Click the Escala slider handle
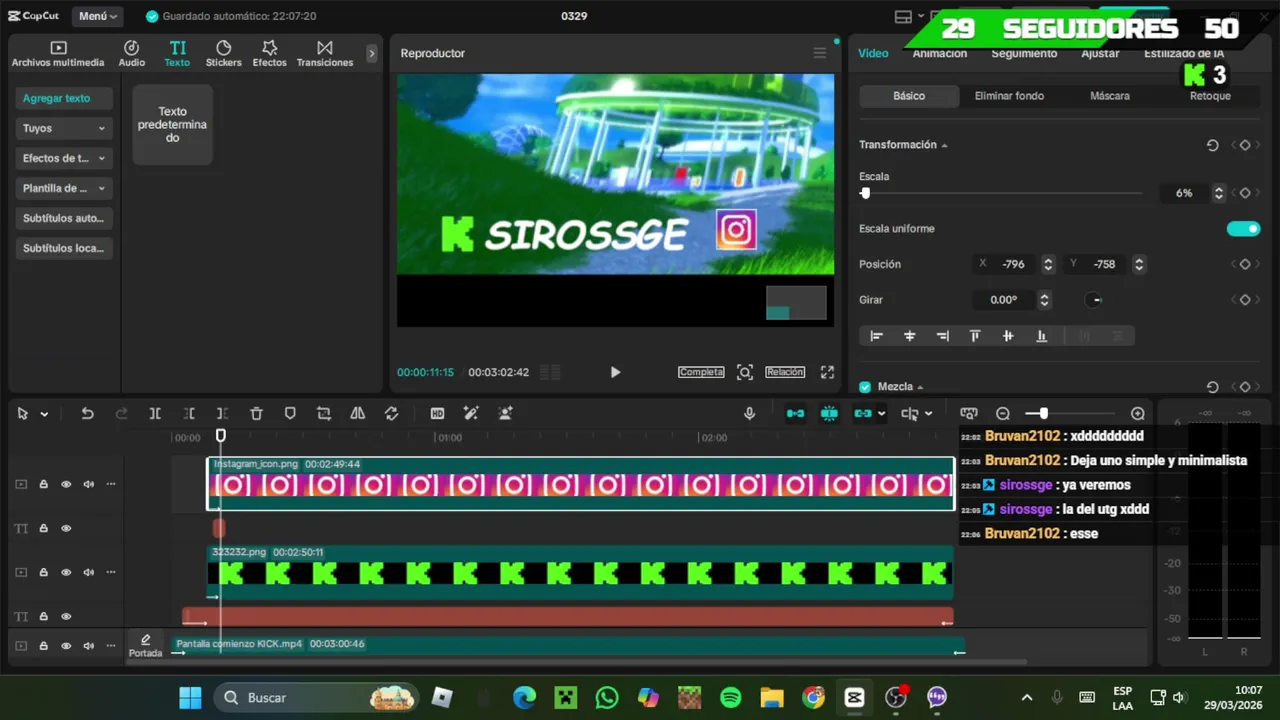 pyautogui.click(x=865, y=193)
